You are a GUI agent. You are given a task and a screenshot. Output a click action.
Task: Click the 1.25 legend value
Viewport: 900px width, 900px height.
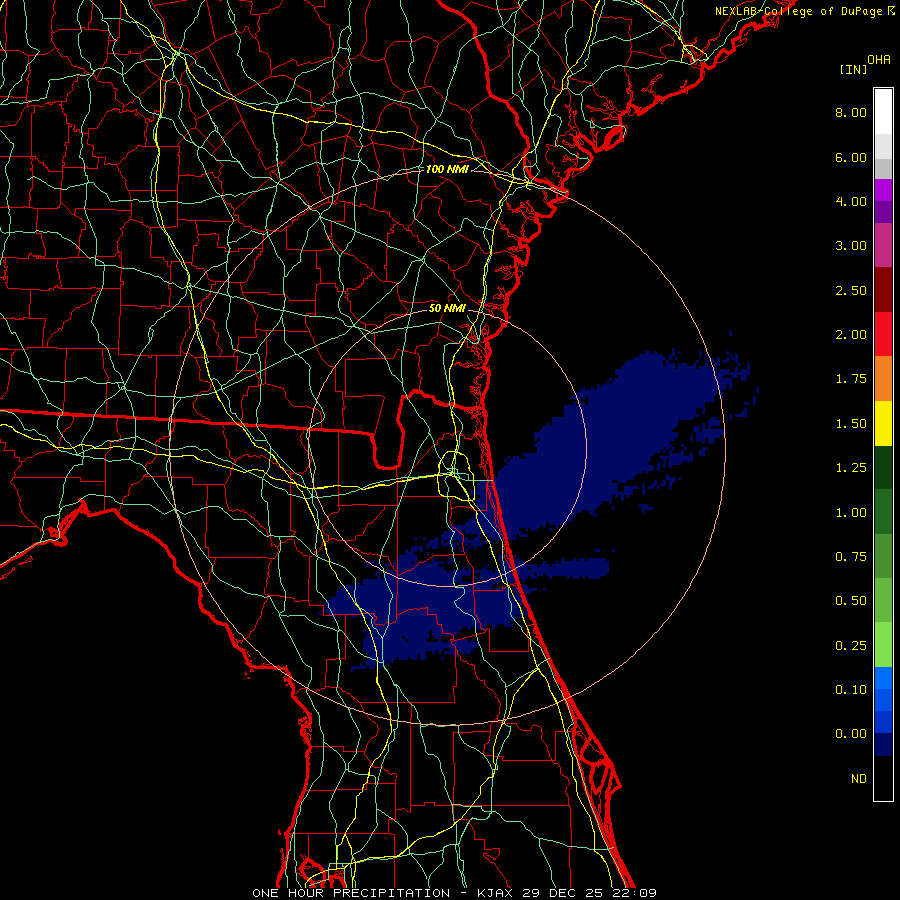[851, 468]
